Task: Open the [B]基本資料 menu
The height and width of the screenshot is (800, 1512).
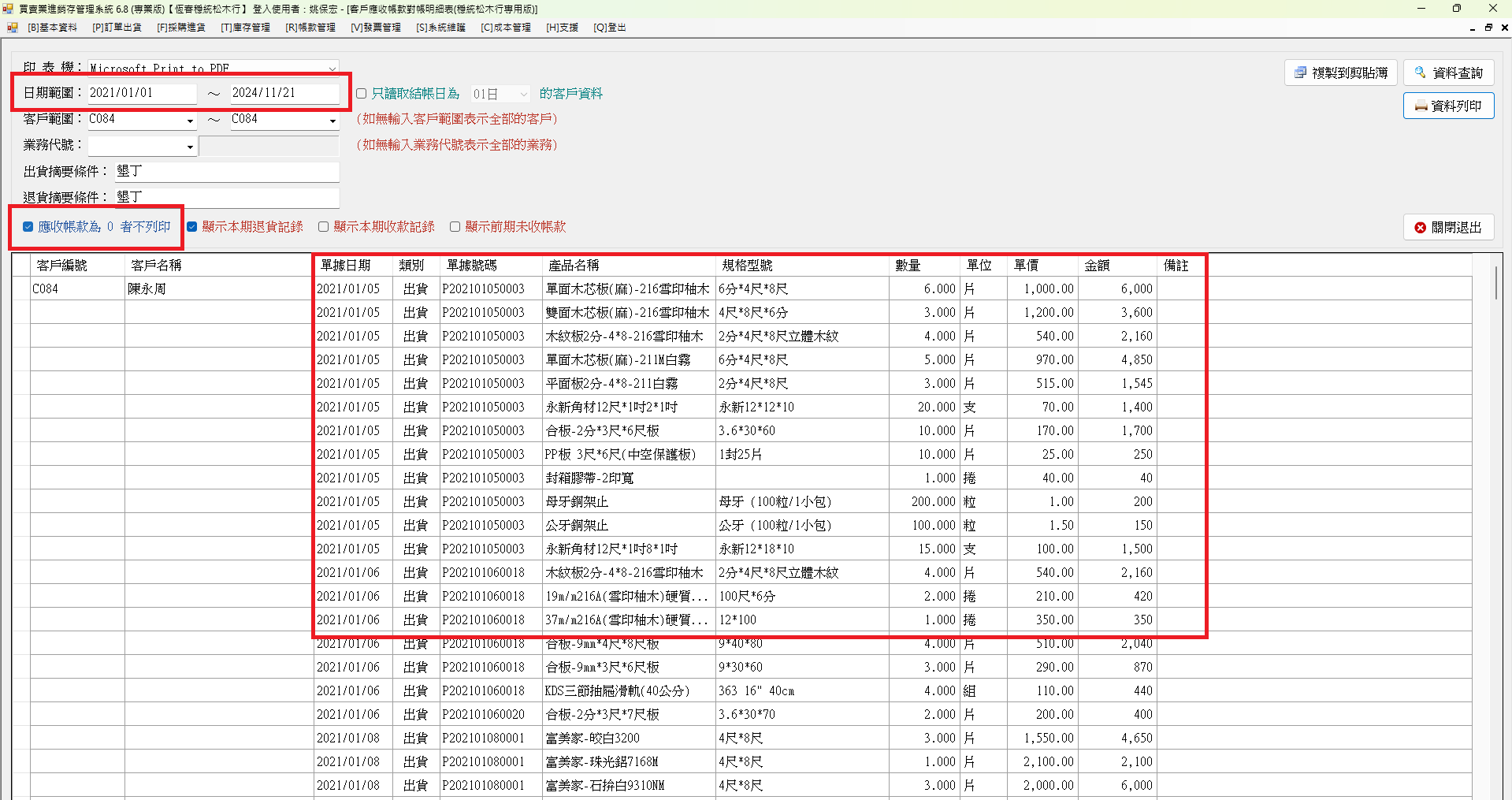Action: 53,28
